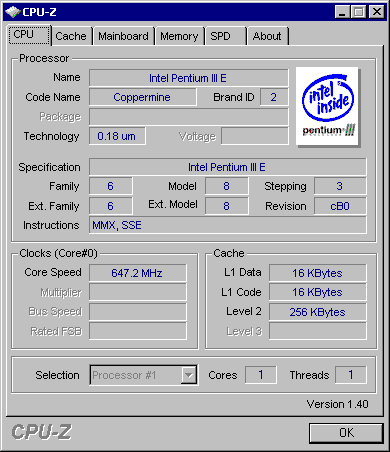The width and height of the screenshot is (390, 452).
Task: Click the Instructions field showing MMX, SSE
Action: 228,225
